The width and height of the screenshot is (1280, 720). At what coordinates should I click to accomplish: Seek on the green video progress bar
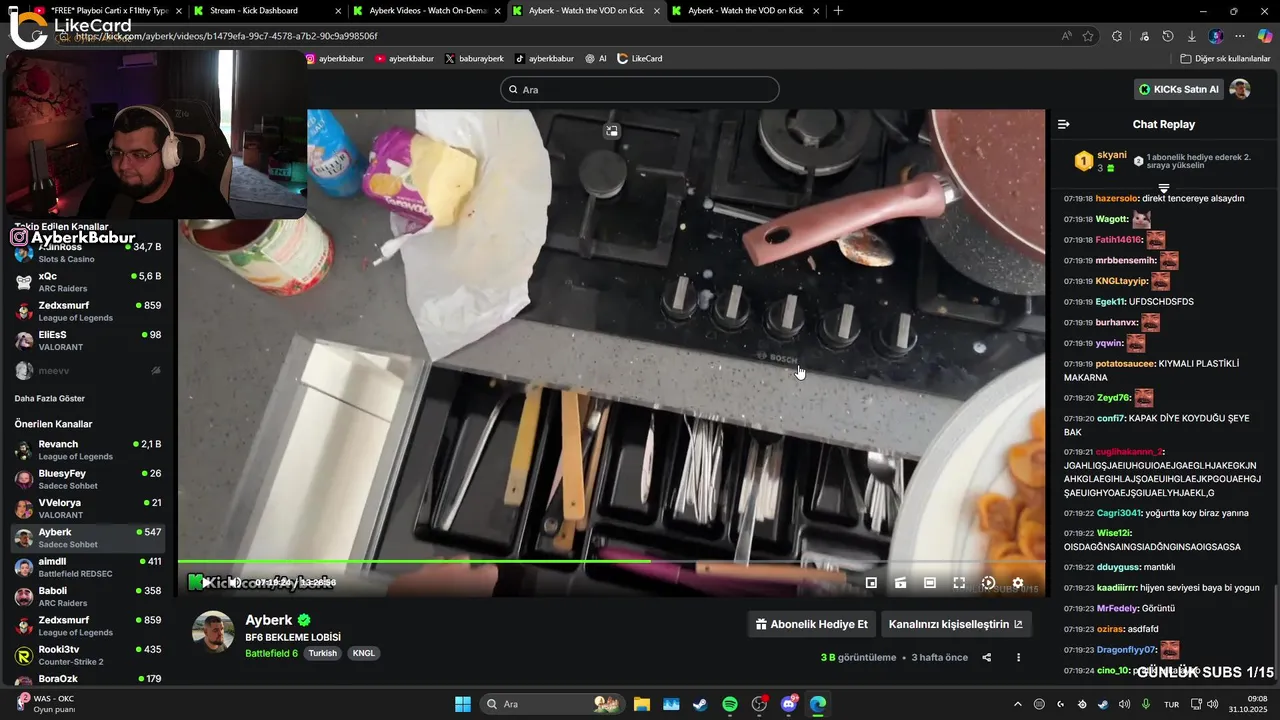[612, 561]
